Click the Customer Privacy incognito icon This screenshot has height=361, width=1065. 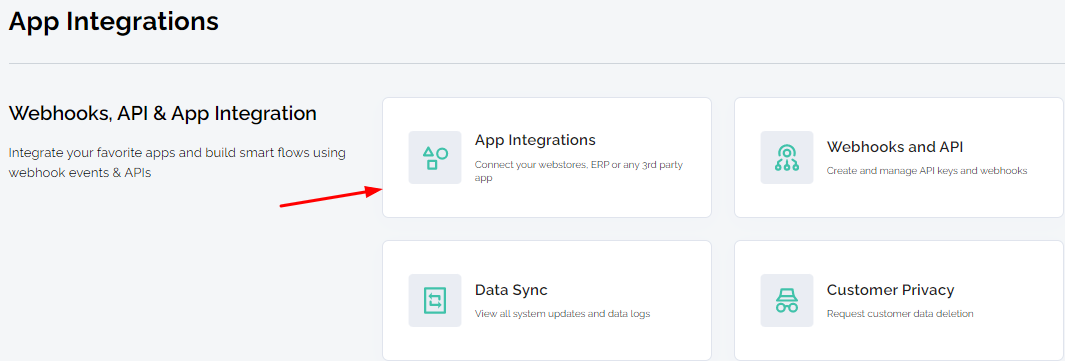point(787,300)
